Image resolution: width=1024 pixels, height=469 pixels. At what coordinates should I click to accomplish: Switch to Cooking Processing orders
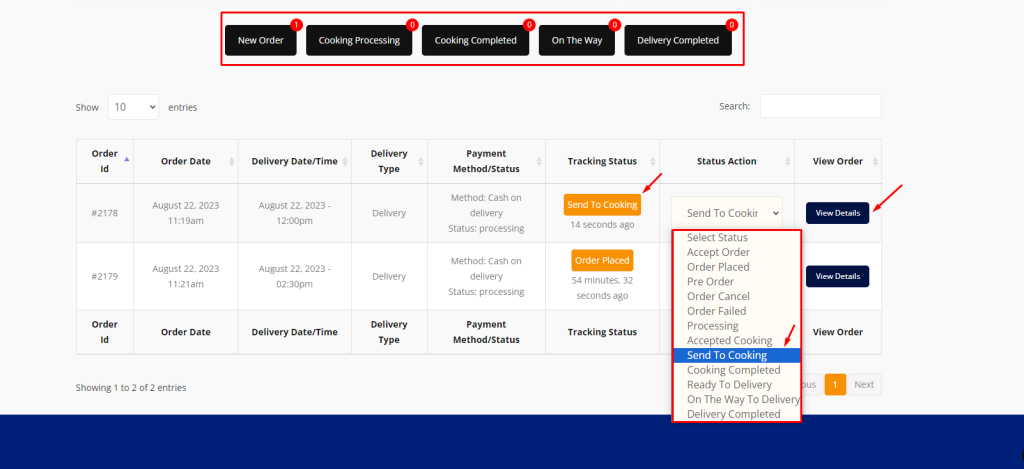click(x=359, y=41)
